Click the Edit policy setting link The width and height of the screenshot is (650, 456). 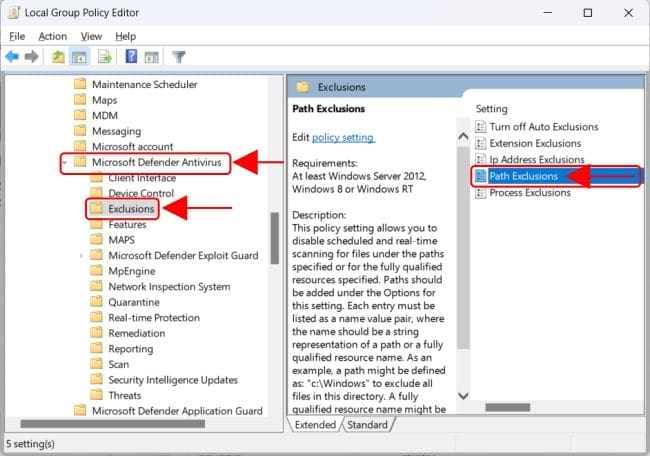(343, 137)
